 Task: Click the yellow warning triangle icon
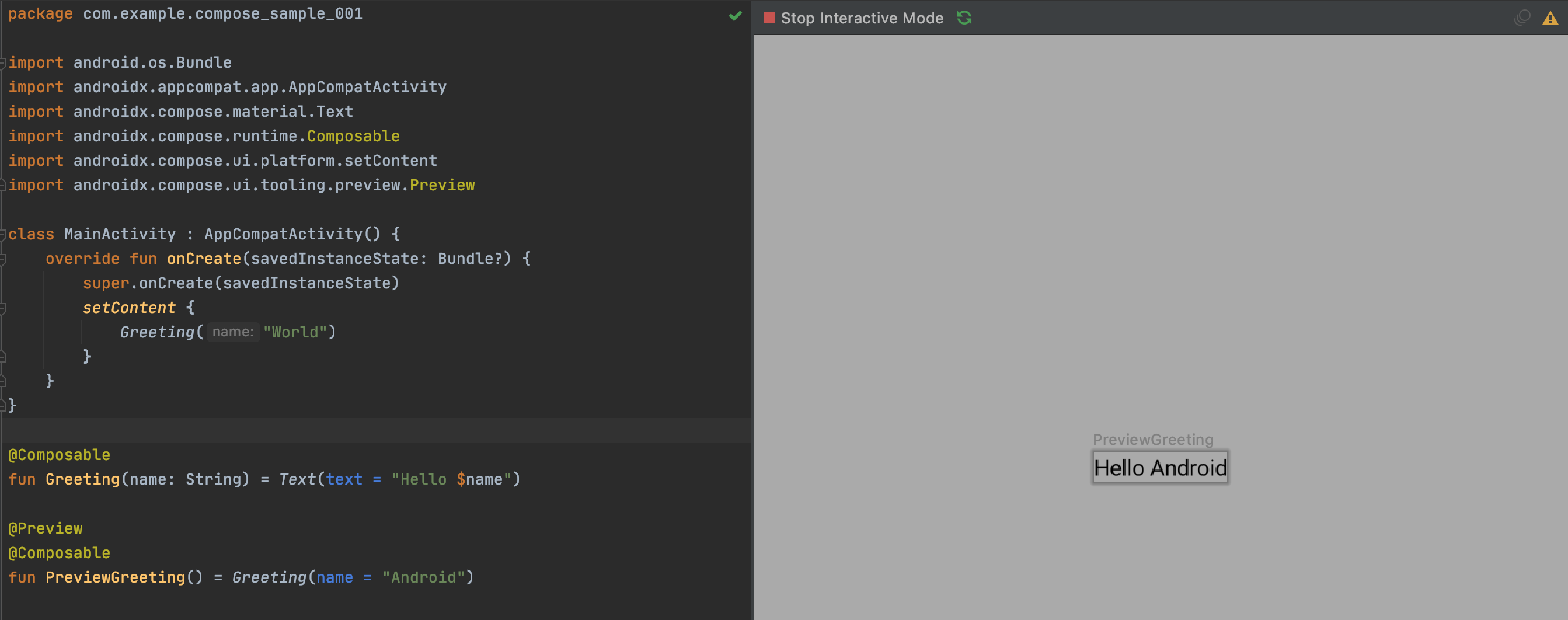tap(1550, 18)
